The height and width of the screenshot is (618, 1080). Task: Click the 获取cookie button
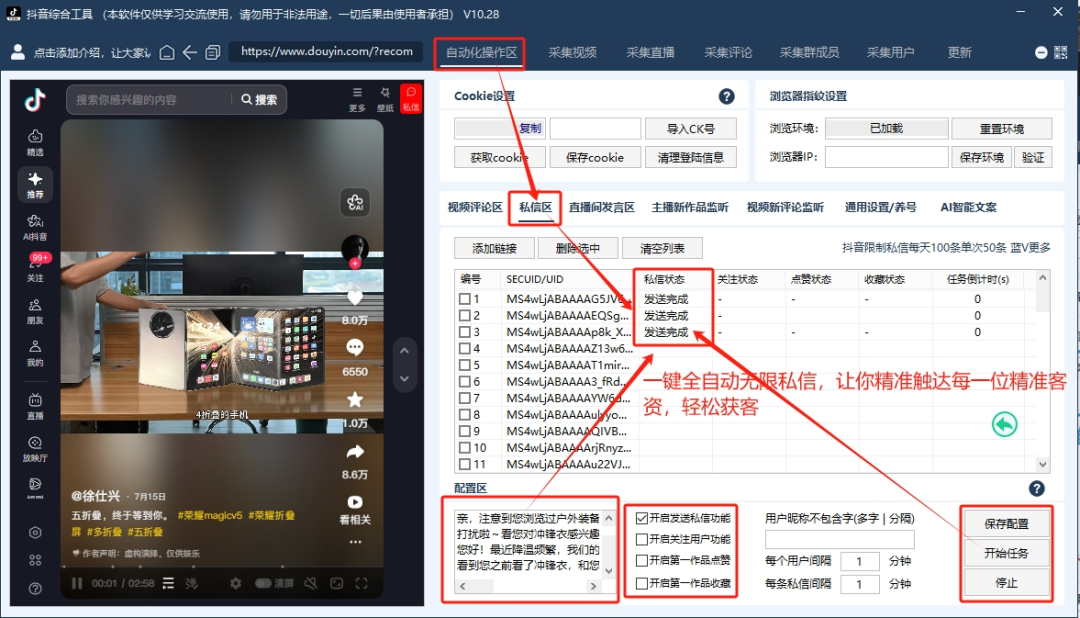tap(499, 158)
